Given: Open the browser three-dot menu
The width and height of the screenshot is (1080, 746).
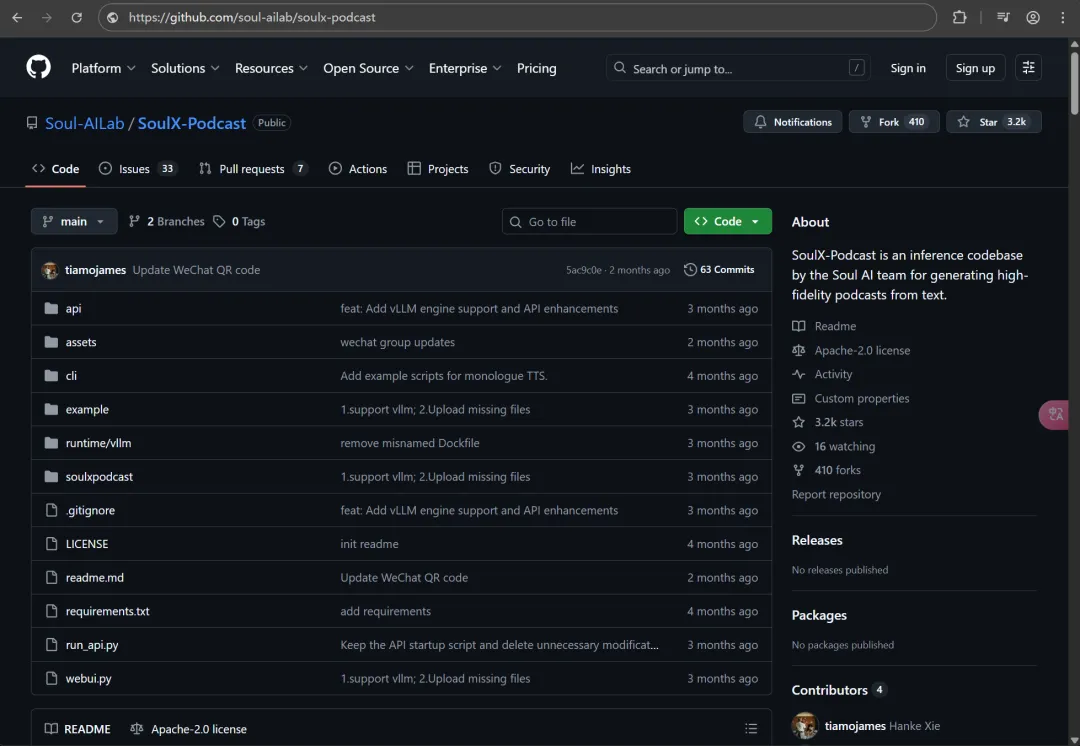Looking at the screenshot, I should (x=1063, y=17).
